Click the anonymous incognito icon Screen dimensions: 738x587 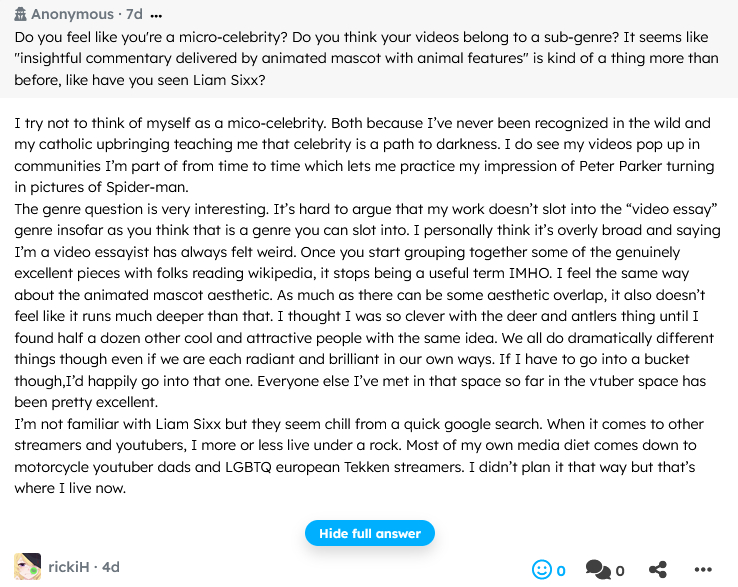[x=20, y=15]
